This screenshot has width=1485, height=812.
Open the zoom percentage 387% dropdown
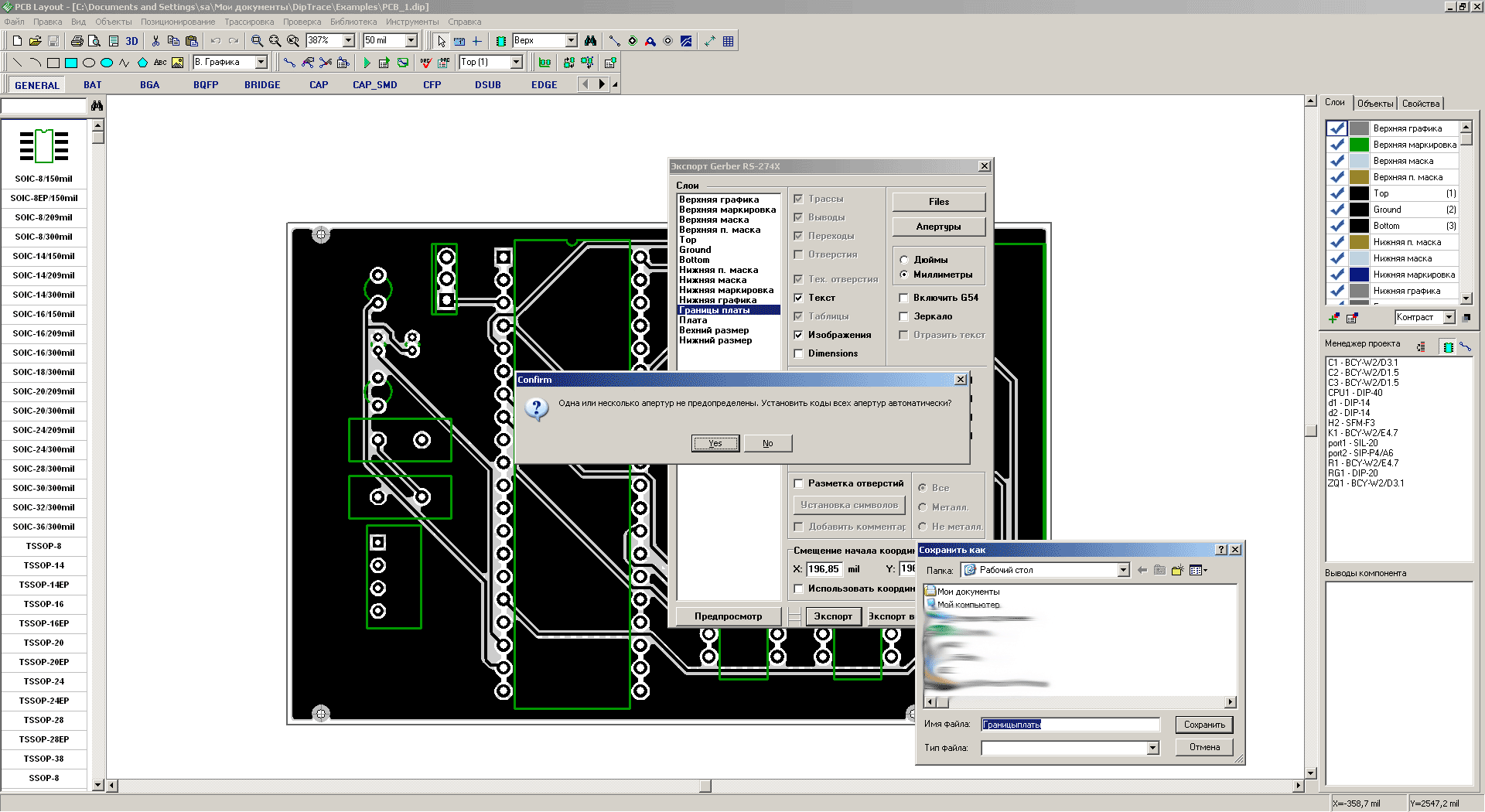pos(348,40)
